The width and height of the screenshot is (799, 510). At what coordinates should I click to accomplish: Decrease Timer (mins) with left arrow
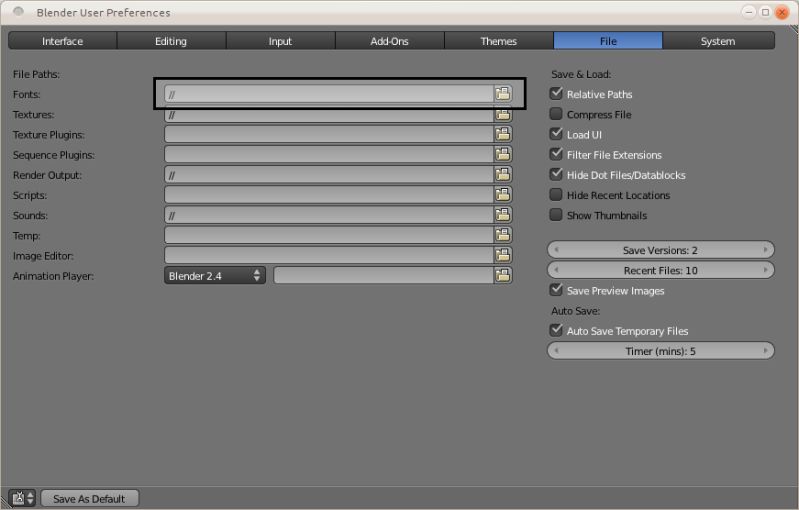point(556,351)
